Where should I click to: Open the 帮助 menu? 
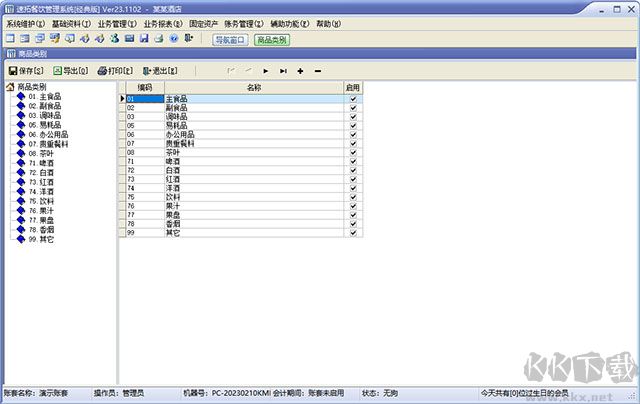(328, 24)
